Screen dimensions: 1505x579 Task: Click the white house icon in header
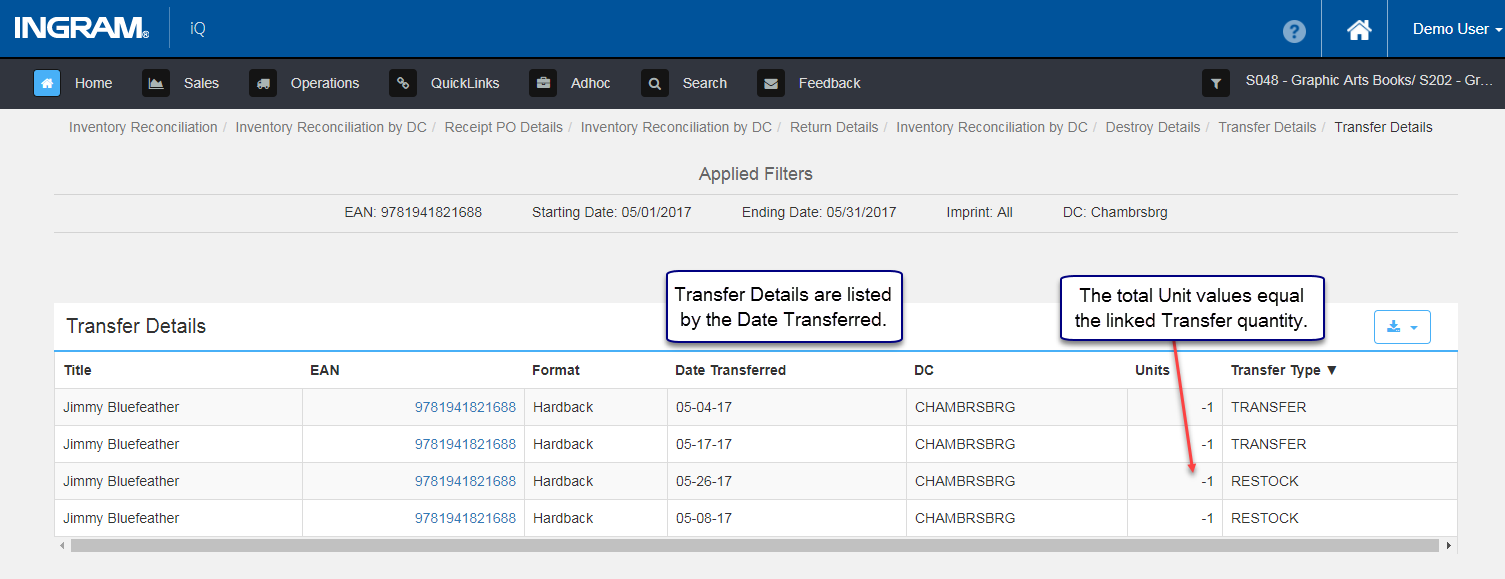(1359, 30)
